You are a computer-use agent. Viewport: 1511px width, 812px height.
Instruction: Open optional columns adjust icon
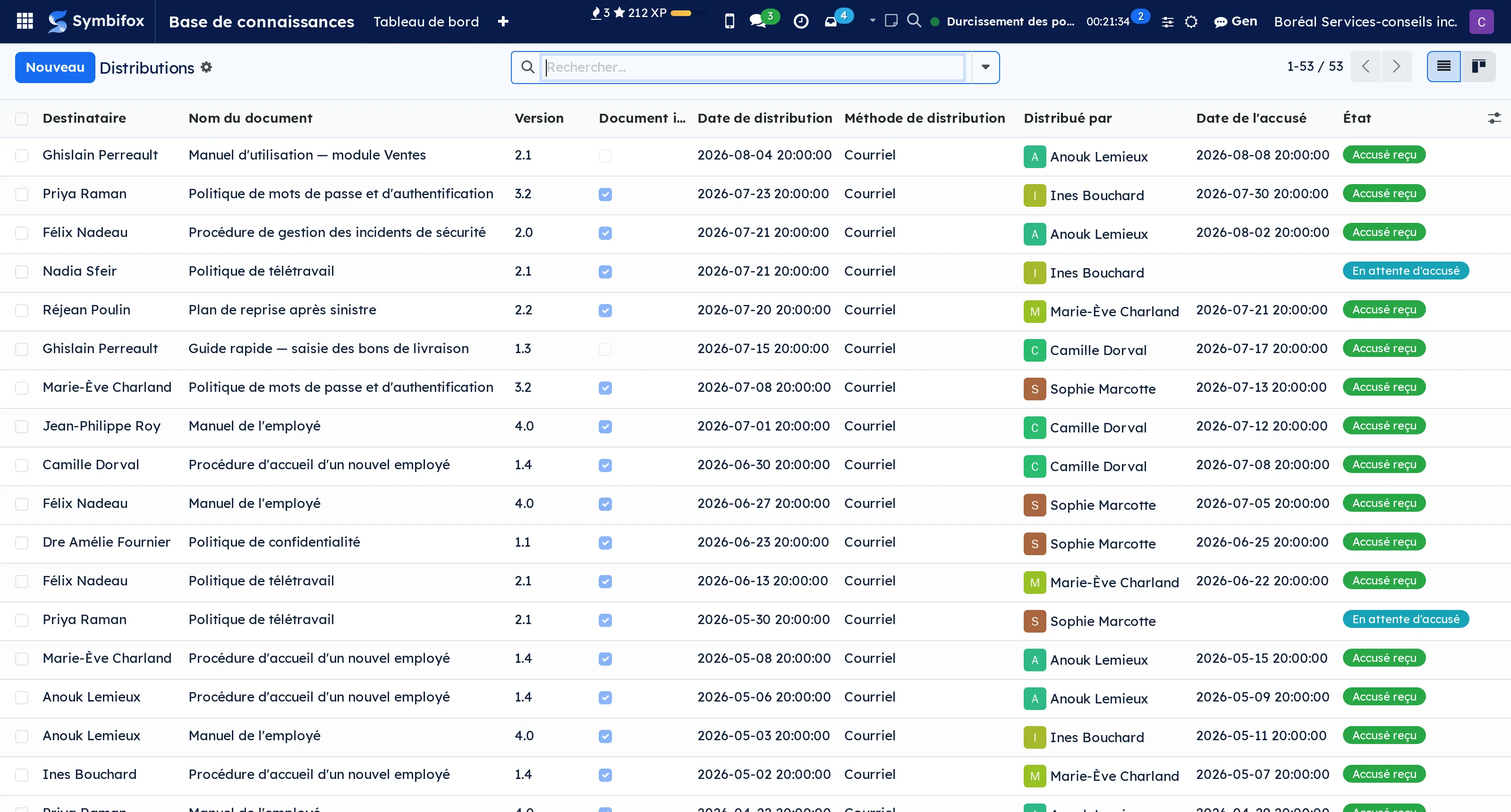(x=1494, y=118)
